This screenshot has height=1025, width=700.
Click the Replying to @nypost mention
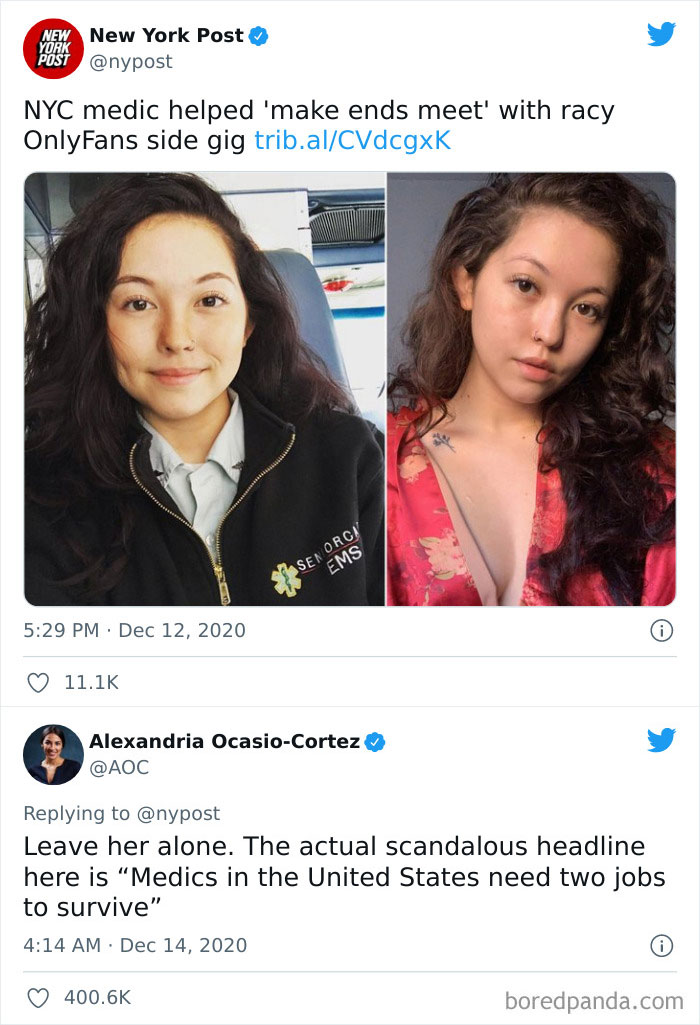pyautogui.click(x=178, y=813)
